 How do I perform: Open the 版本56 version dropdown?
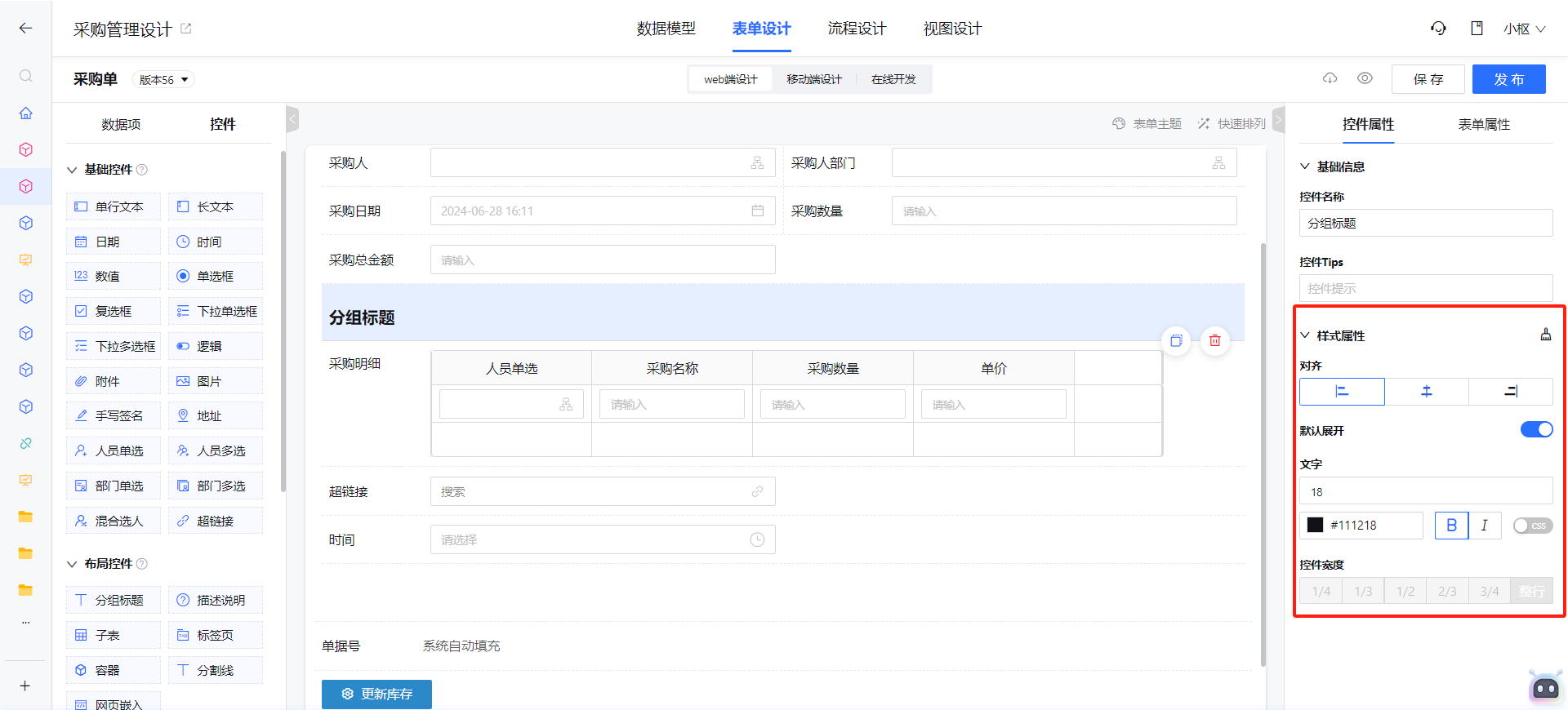[163, 79]
